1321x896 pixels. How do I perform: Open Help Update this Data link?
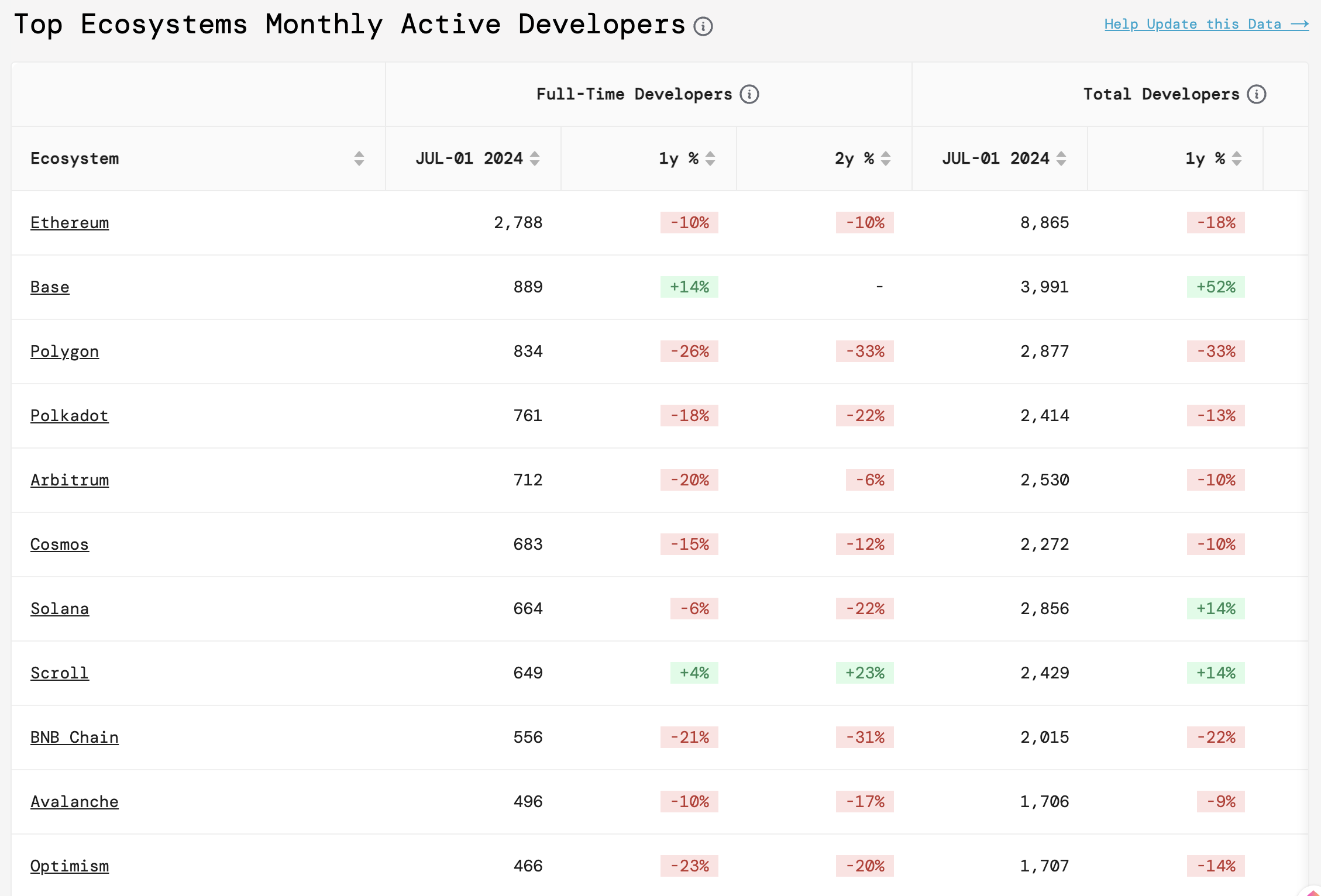pos(1206,24)
